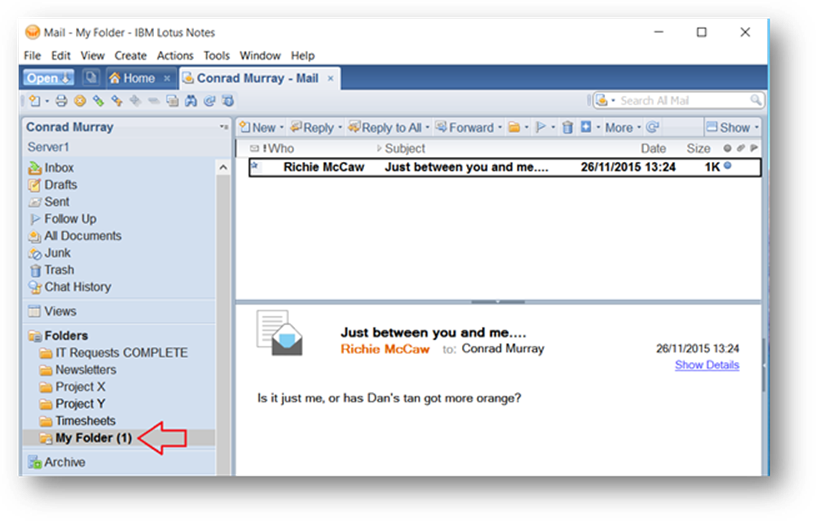Click the attachment paperclip column header
This screenshot has height=521, width=816.
(741, 148)
